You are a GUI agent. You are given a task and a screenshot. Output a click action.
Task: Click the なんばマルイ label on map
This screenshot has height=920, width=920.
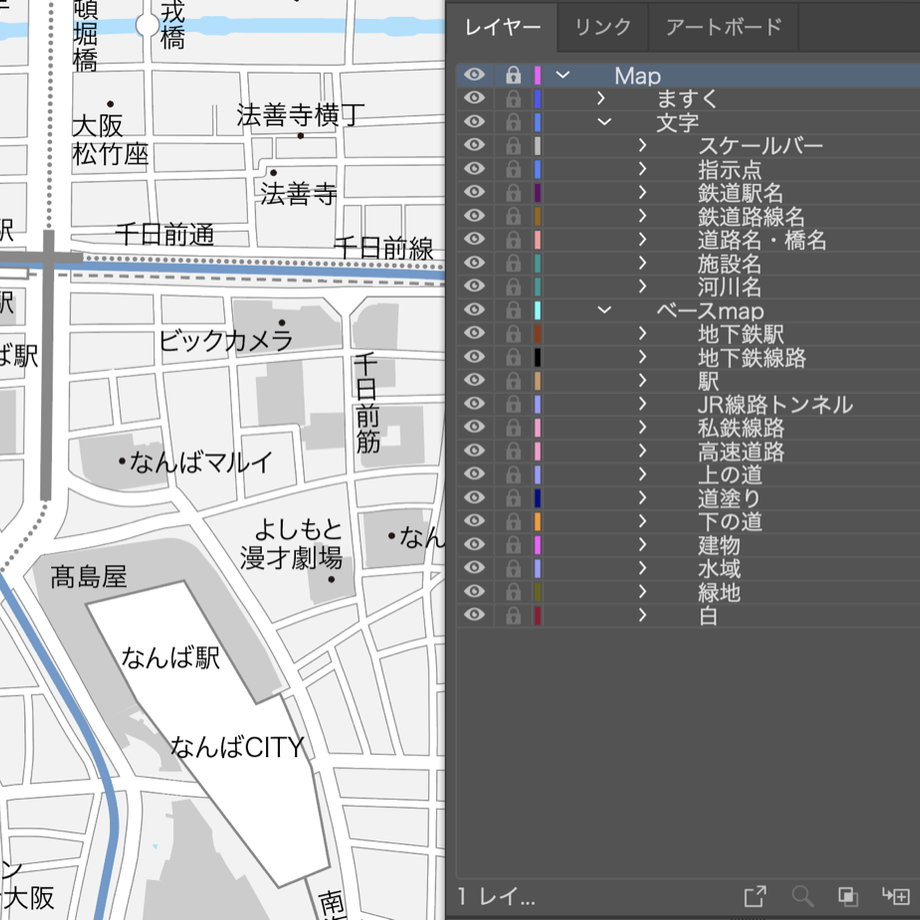click(x=201, y=462)
